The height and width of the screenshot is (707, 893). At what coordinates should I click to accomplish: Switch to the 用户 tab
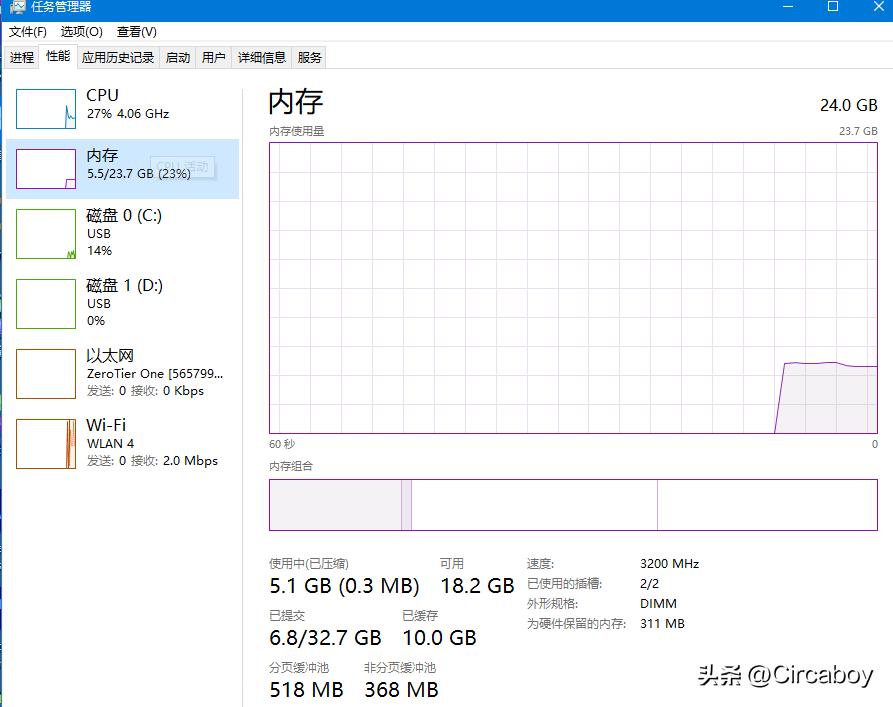(x=214, y=58)
